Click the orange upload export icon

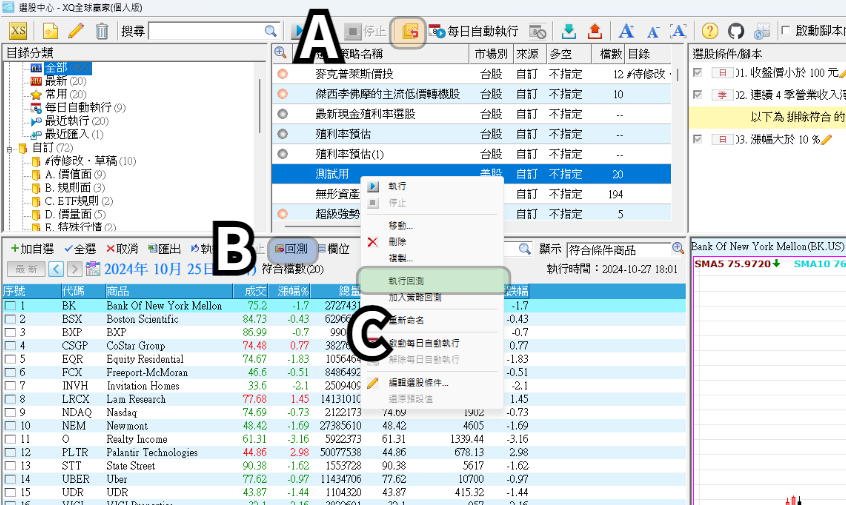593,32
